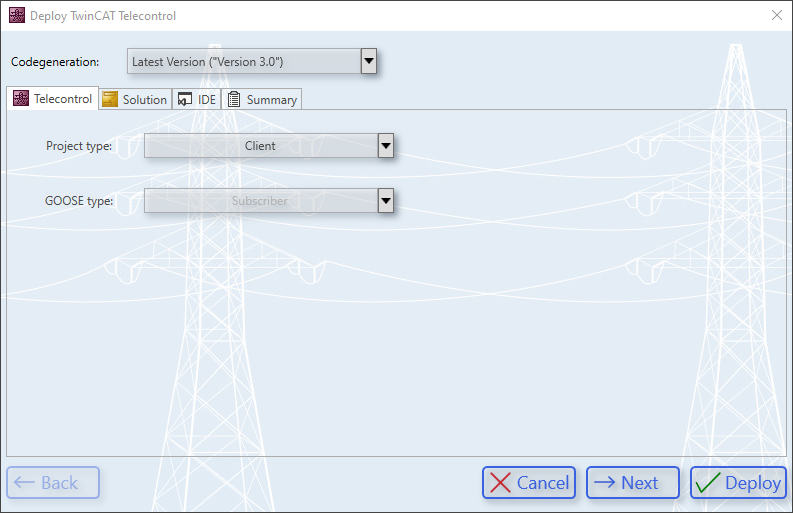
Task: Expand the GOOSE type dropdown arrow
Action: coord(386,201)
